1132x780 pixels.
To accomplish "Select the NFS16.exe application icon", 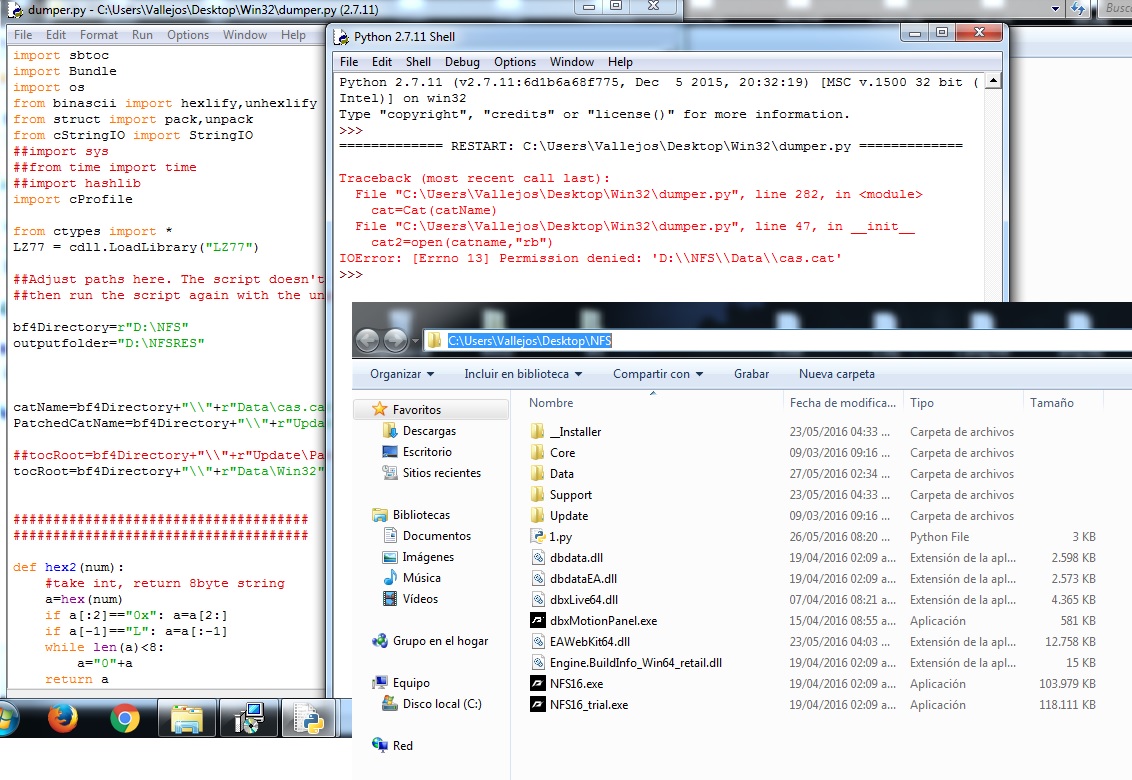I will tap(539, 684).
